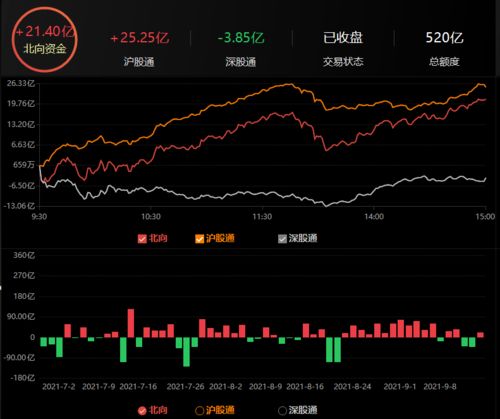Toggle the 深股通 gray checkbox
The image size is (500, 419).
coord(282,239)
